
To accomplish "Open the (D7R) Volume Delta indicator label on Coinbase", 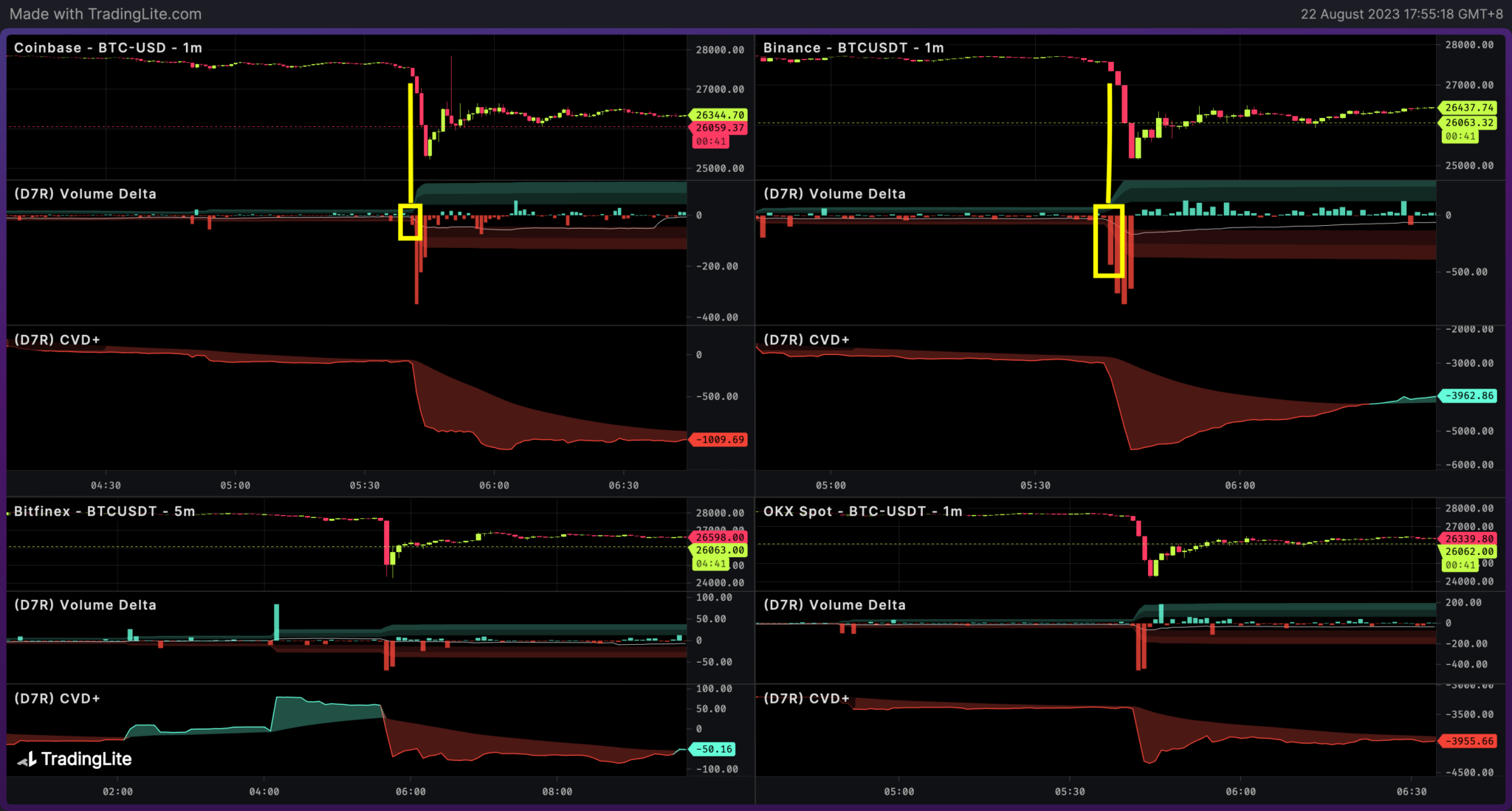I will pos(84,193).
